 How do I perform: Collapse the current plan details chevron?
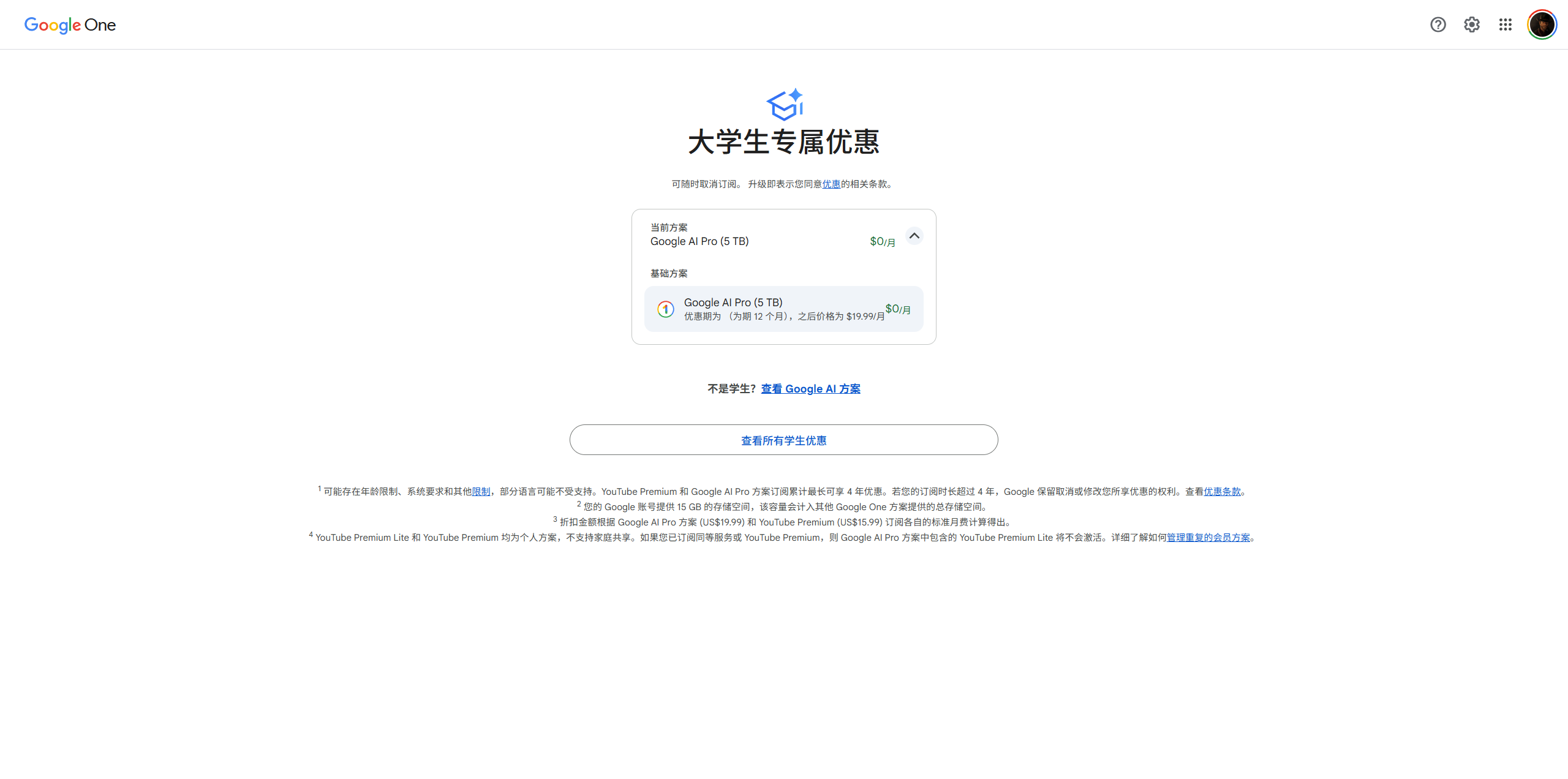point(914,236)
